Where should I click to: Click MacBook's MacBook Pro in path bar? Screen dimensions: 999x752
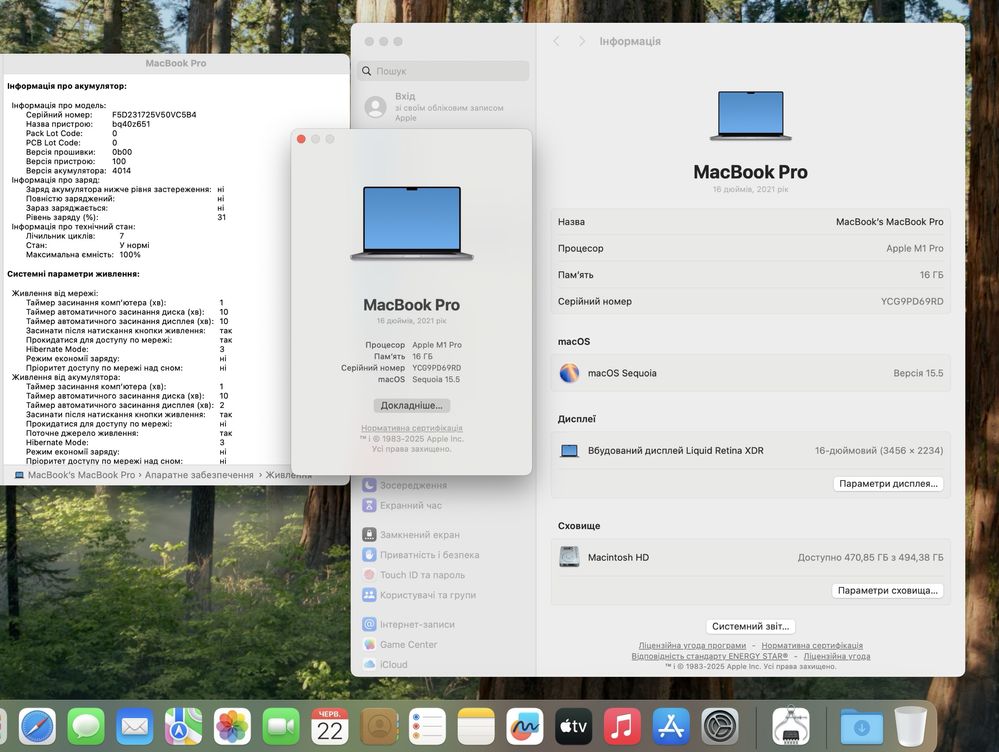(x=81, y=475)
